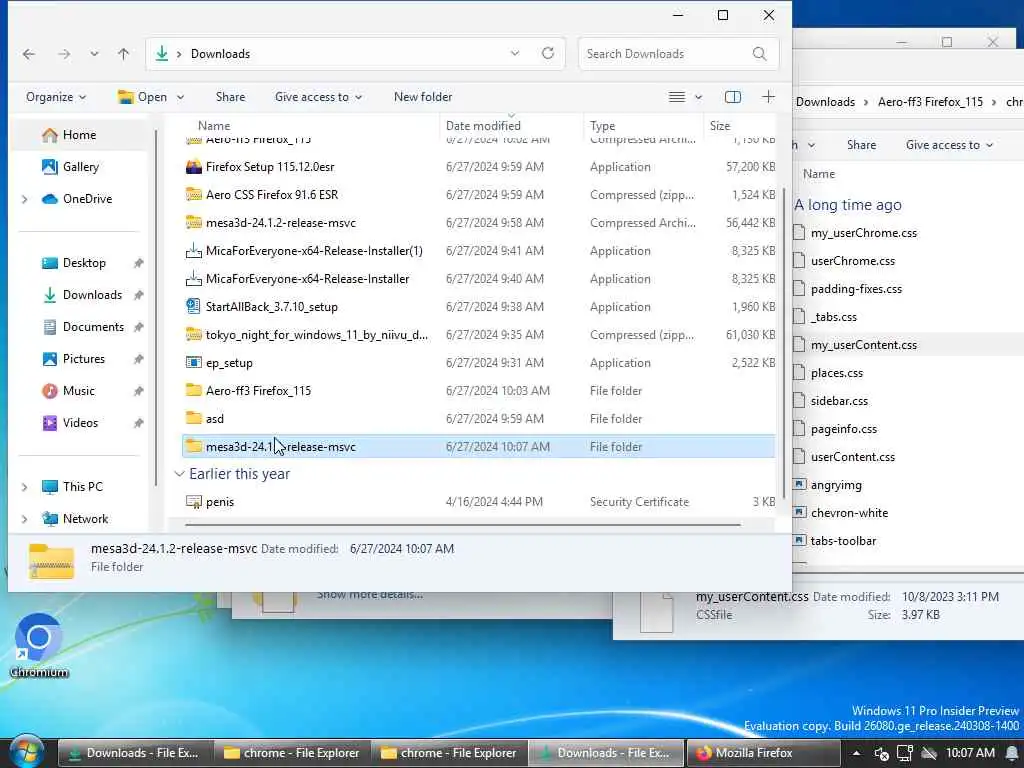This screenshot has width=1024, height=768.
Task: Click Share in the background chrome window
Action: (x=861, y=145)
